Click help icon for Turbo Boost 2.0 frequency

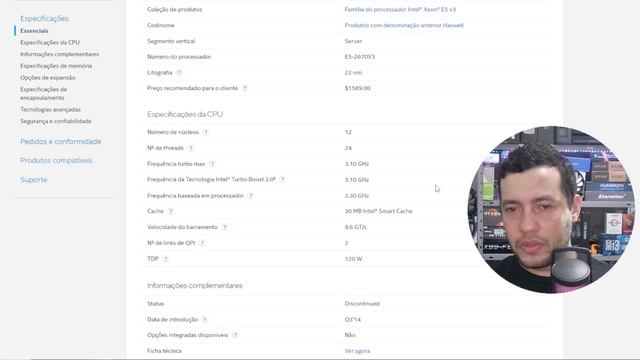[282, 180]
